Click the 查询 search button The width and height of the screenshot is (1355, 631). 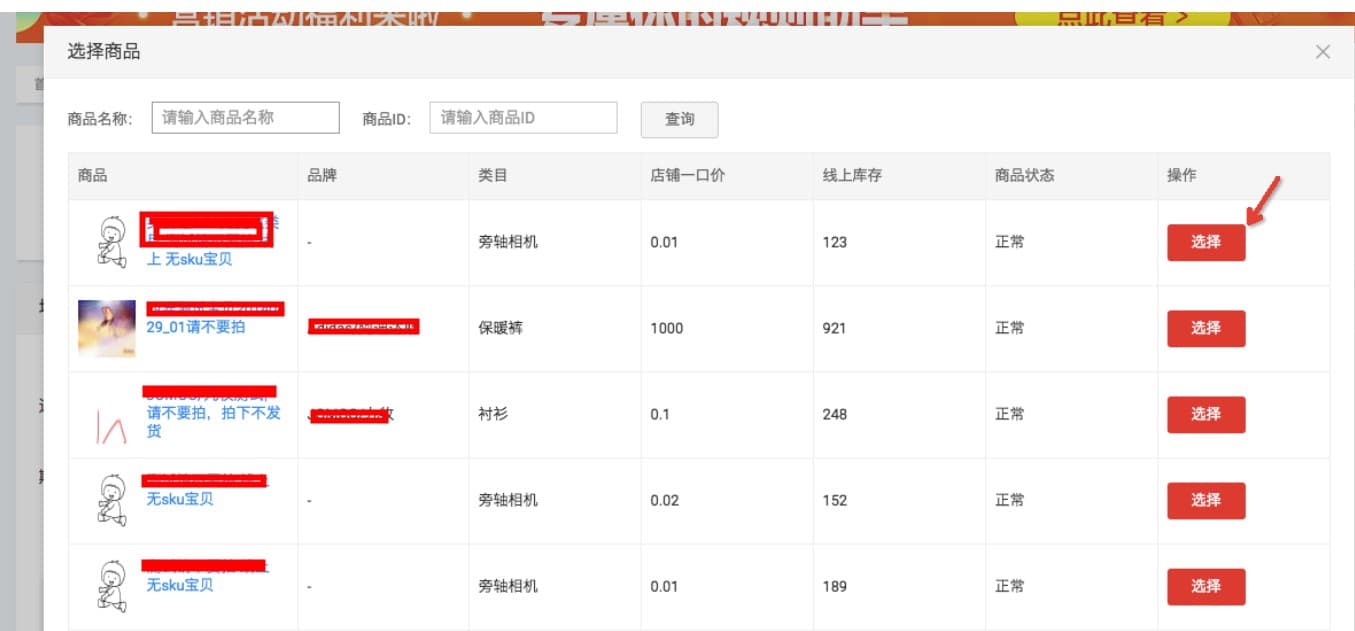click(x=679, y=119)
